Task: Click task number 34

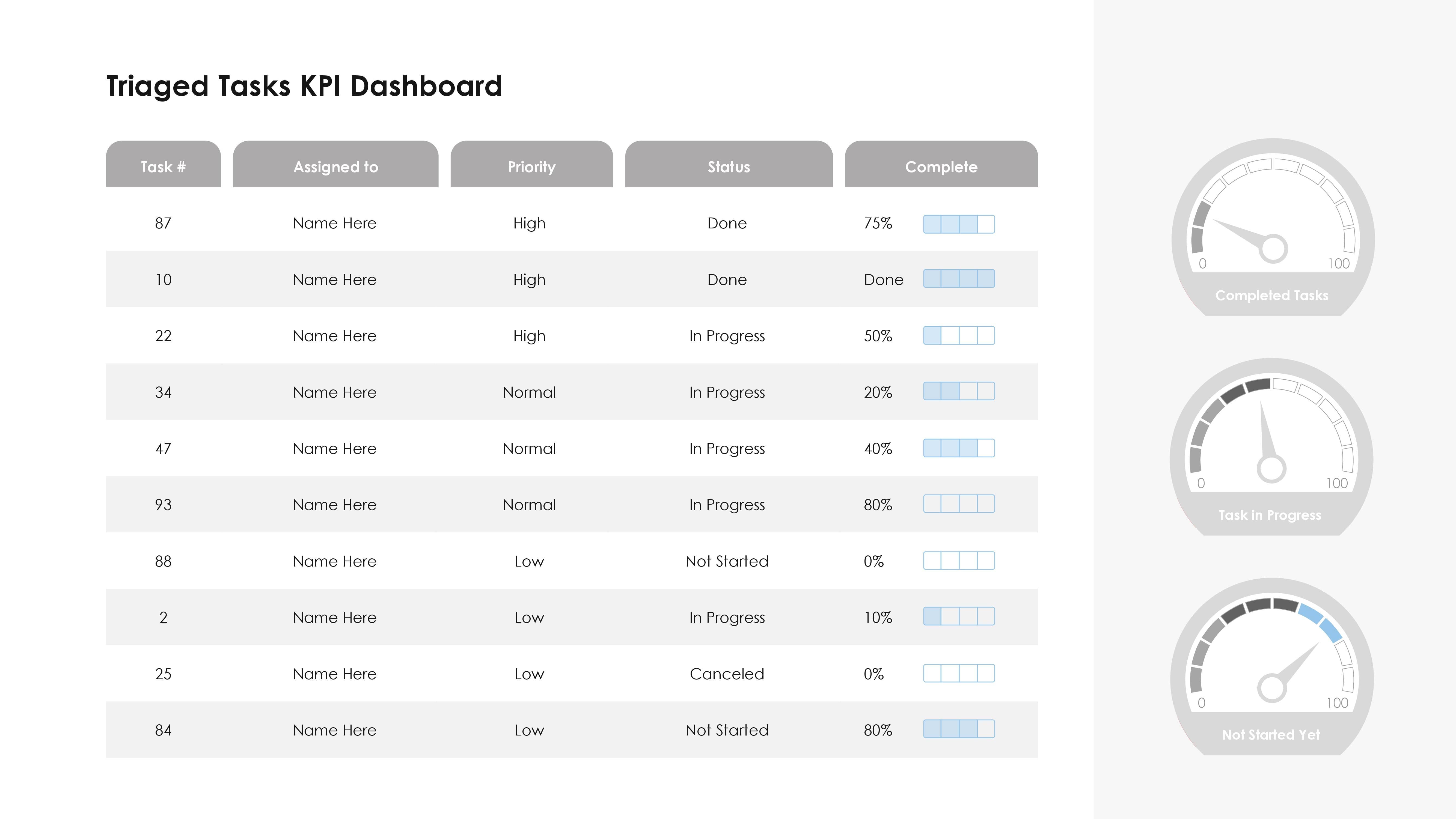Action: point(163,392)
